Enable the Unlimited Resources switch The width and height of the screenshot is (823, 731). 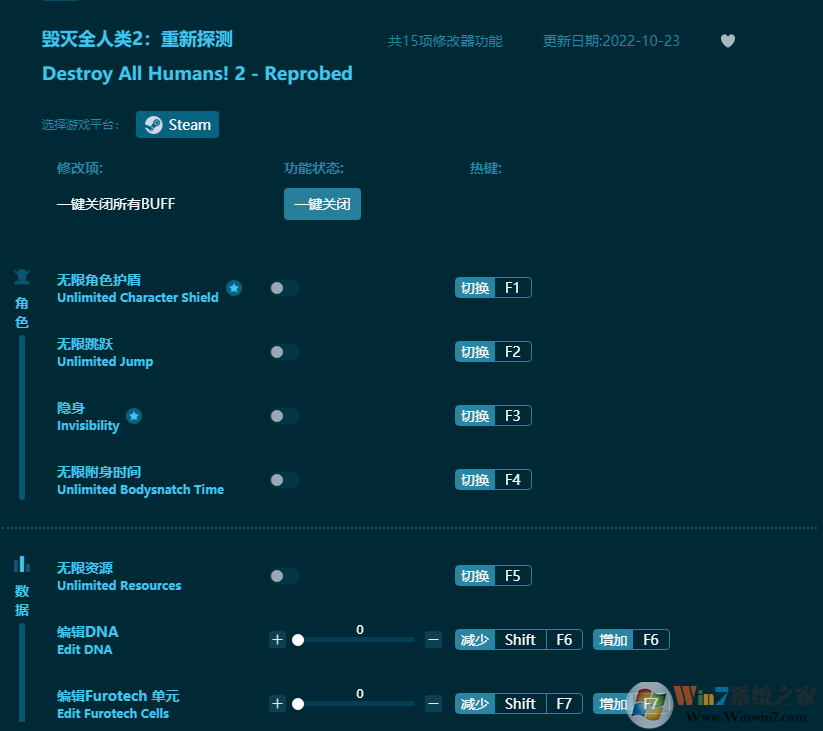coord(284,576)
